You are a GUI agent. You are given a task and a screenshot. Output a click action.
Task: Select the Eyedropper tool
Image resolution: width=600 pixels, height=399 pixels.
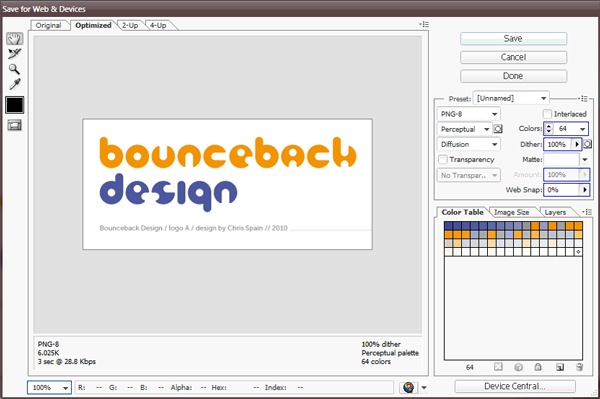tap(15, 84)
